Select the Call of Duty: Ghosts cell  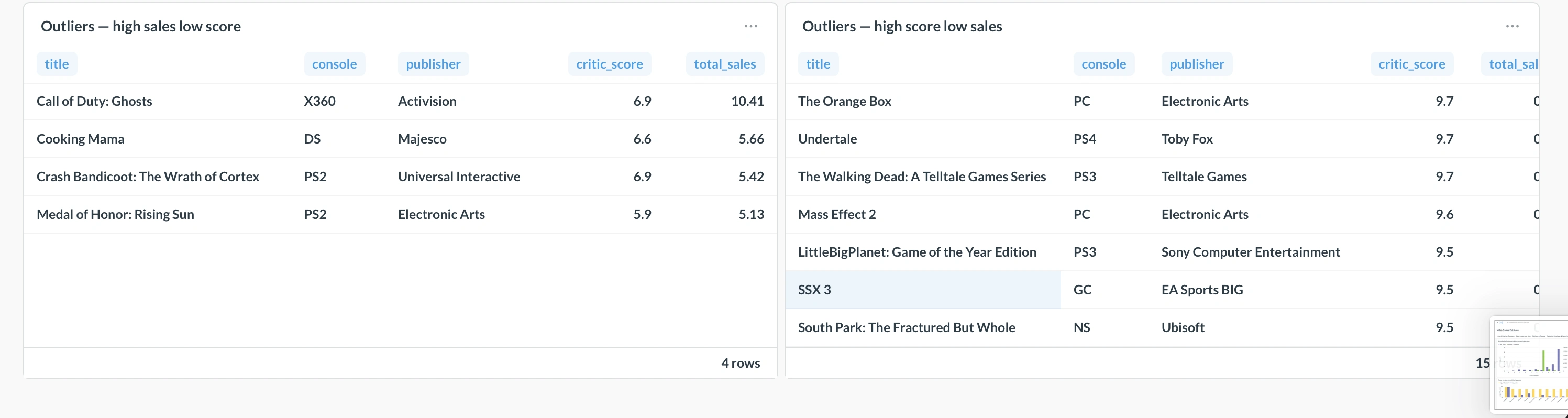click(94, 101)
